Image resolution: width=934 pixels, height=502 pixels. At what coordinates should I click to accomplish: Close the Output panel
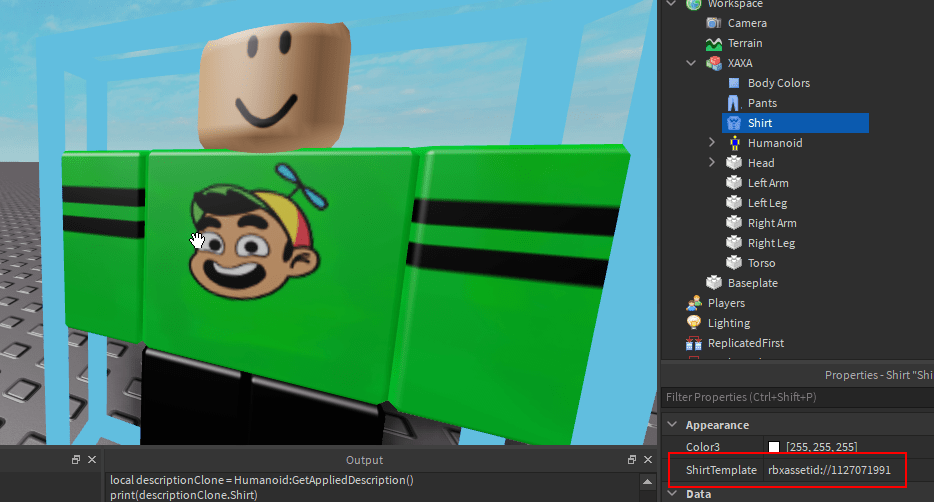648,460
